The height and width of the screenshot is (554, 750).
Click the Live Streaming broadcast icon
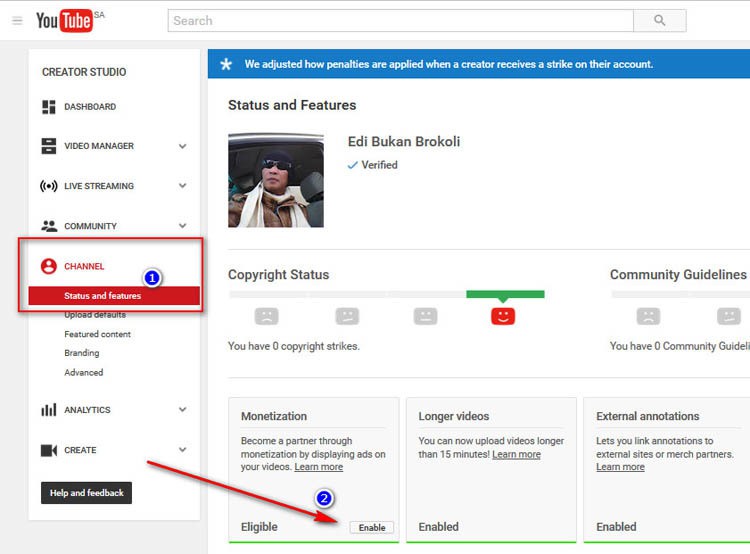[49, 186]
